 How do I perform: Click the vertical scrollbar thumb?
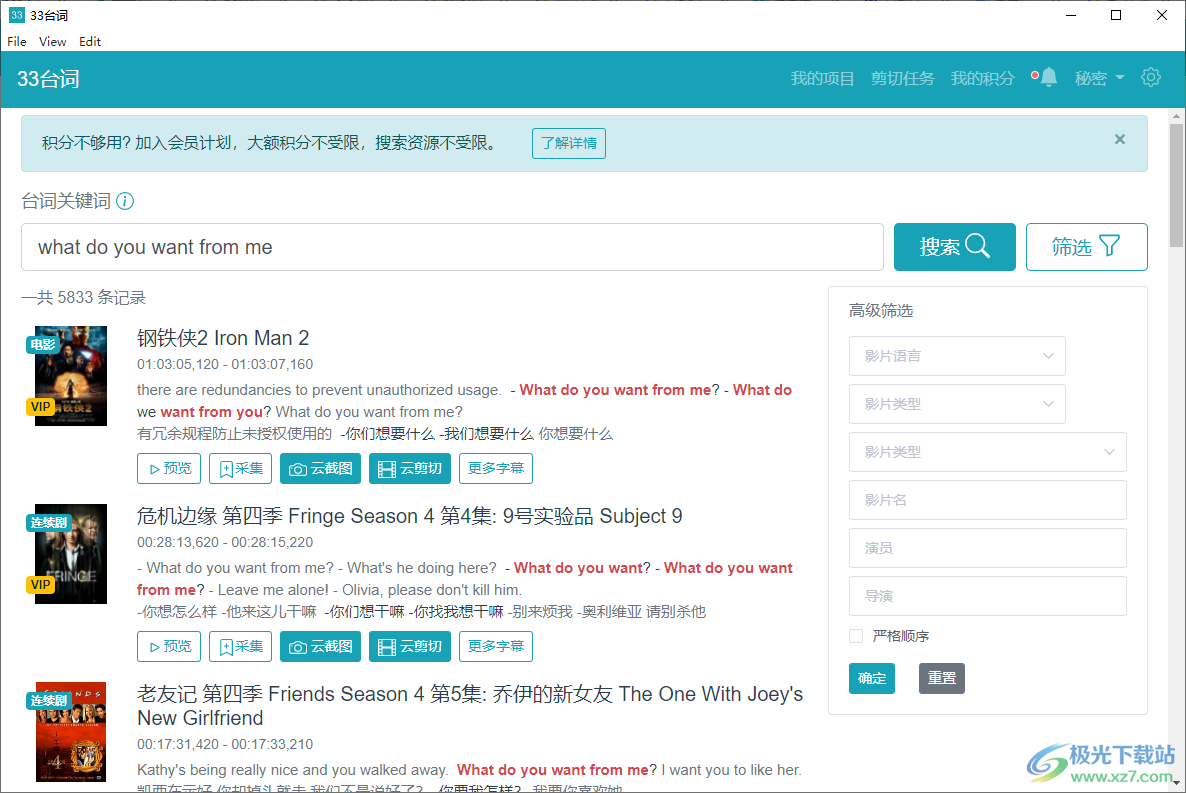1176,185
